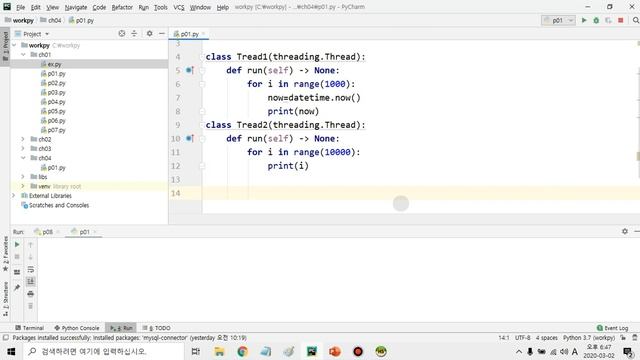The width and height of the screenshot is (640, 360).
Task: Pin the Run tab
Action: [17, 287]
